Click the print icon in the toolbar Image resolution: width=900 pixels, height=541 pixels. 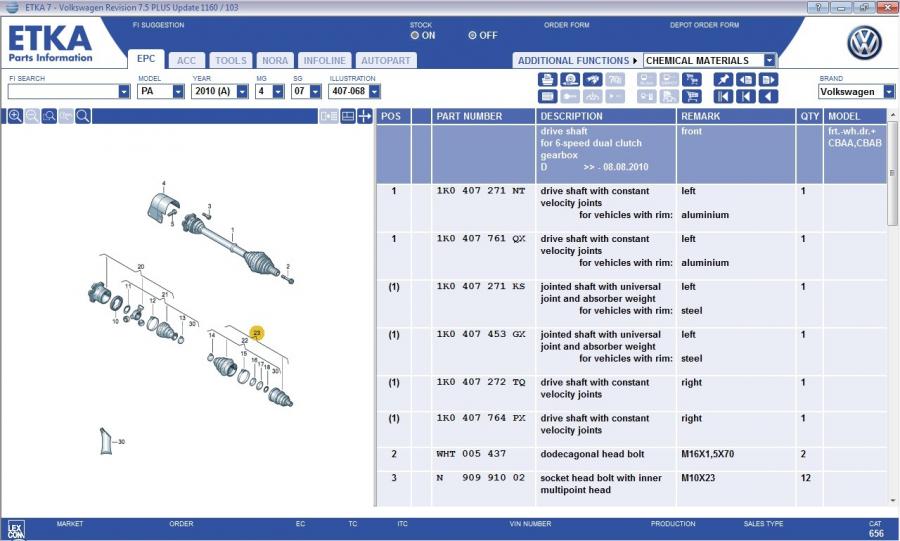click(547, 80)
